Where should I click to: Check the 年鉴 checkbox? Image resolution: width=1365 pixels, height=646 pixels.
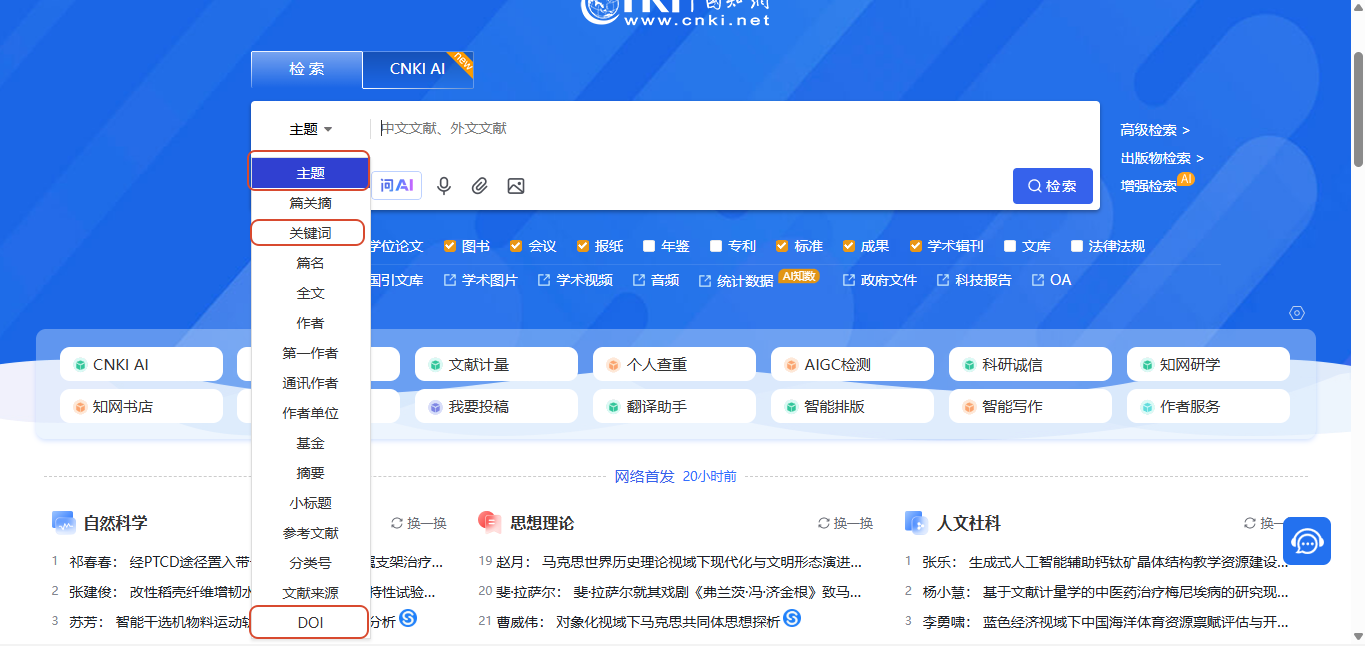[x=650, y=246]
